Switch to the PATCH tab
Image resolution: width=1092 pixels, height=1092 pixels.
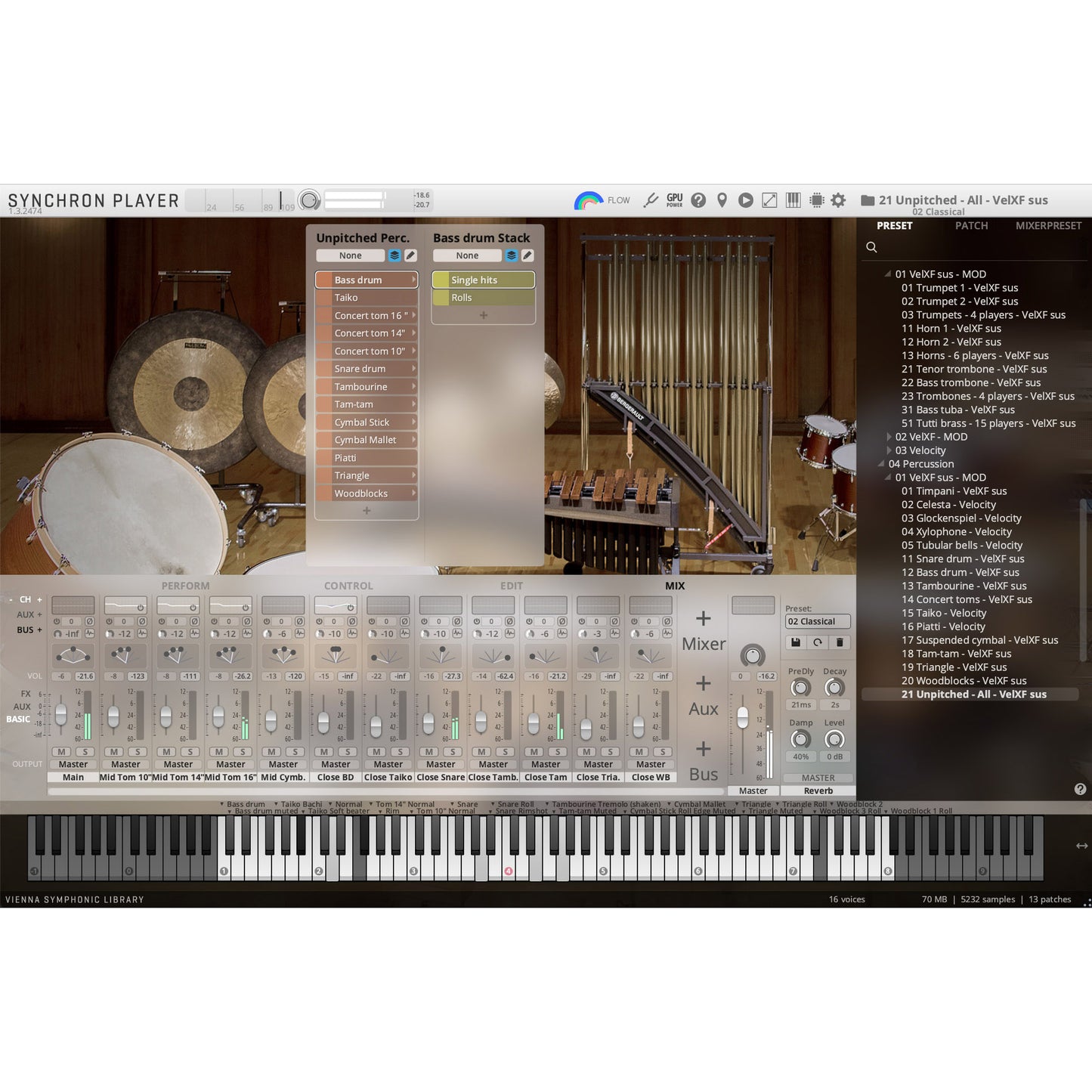[x=971, y=225]
